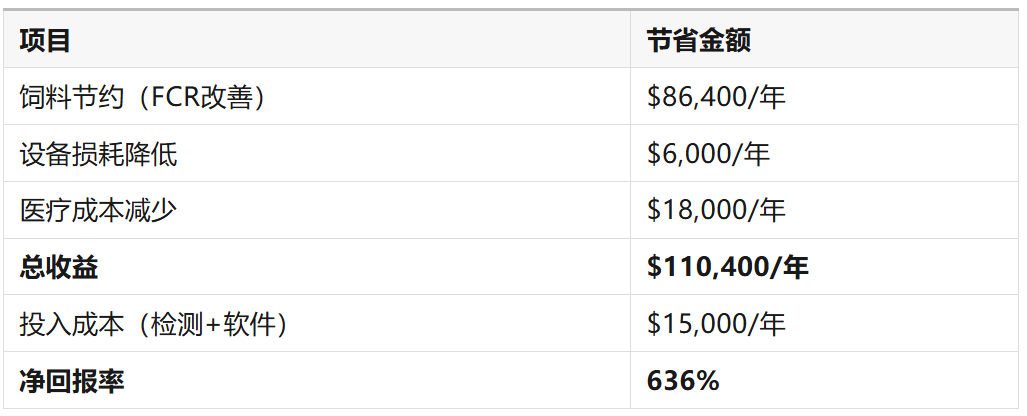
Task: Click the bold 总收益 label
Action: click(59, 268)
